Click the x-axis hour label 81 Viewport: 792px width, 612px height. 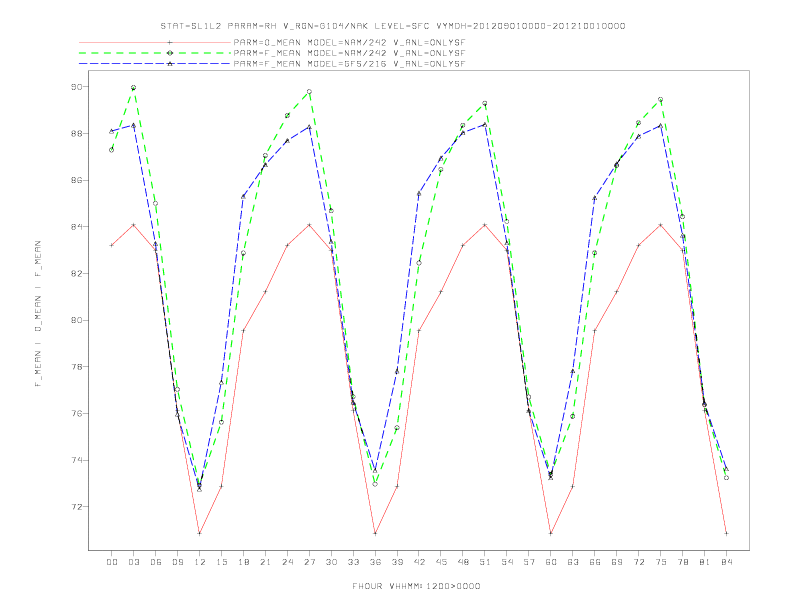click(705, 562)
